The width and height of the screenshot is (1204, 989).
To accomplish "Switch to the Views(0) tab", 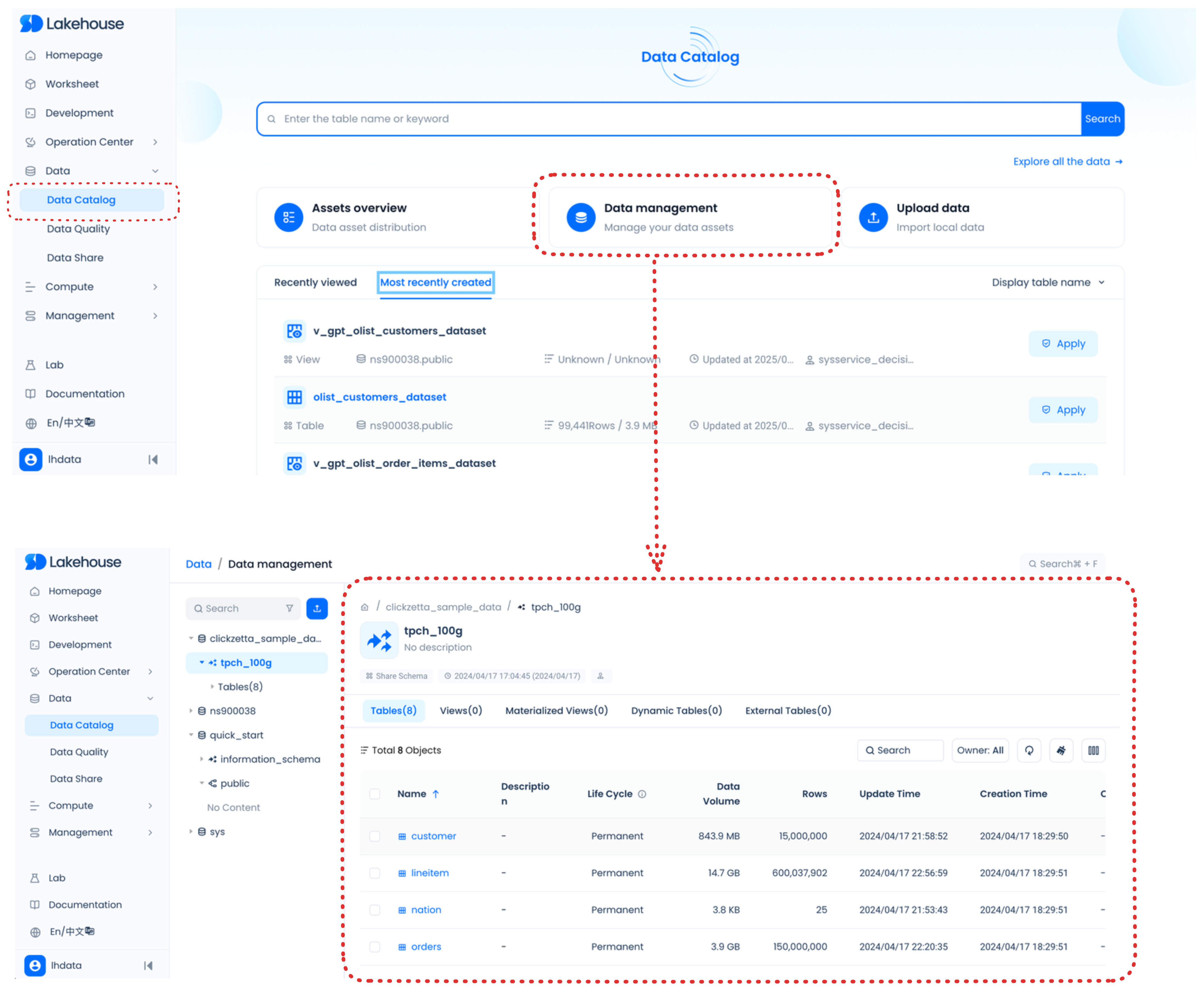I will pyautogui.click(x=460, y=710).
